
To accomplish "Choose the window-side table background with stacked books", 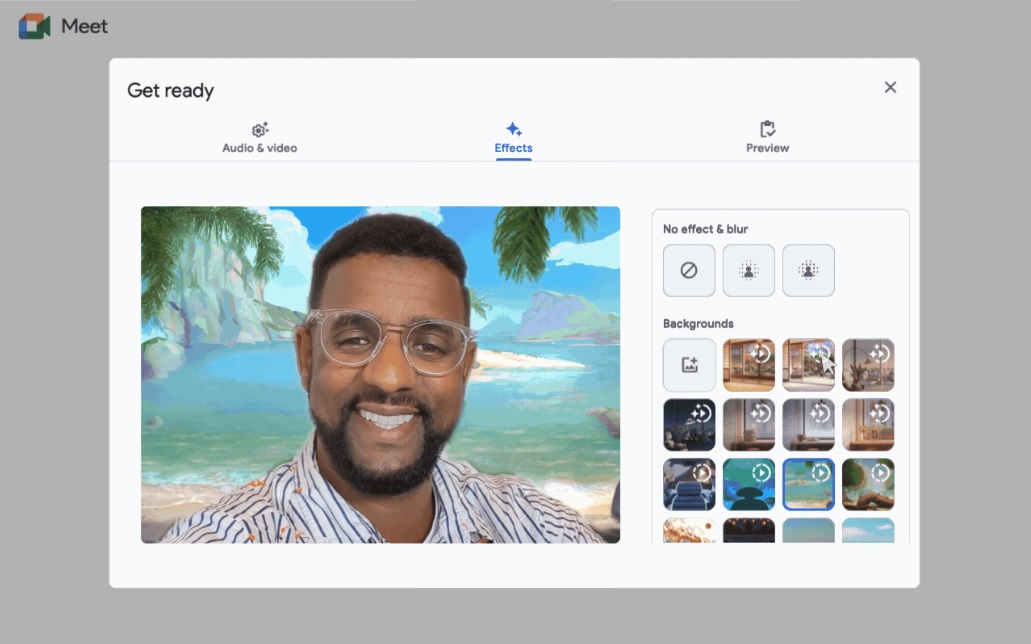I will (x=748, y=425).
